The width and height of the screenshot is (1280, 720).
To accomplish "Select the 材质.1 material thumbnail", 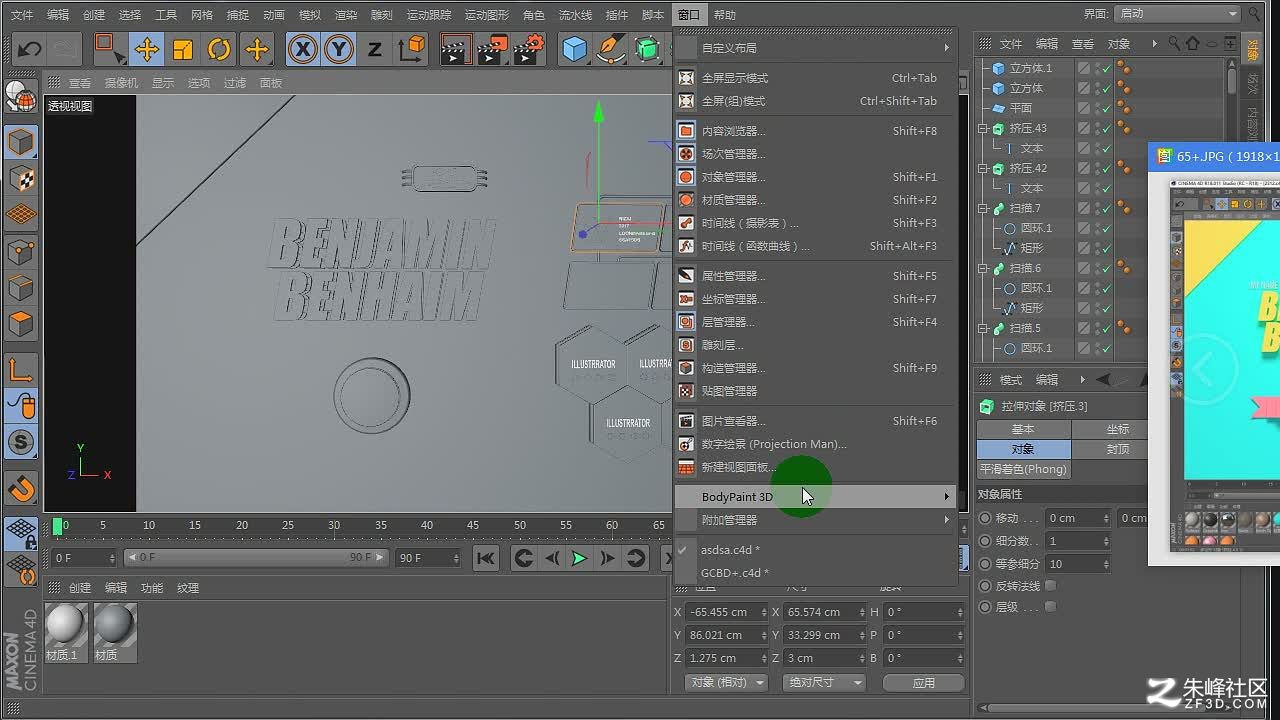I will click(x=66, y=625).
